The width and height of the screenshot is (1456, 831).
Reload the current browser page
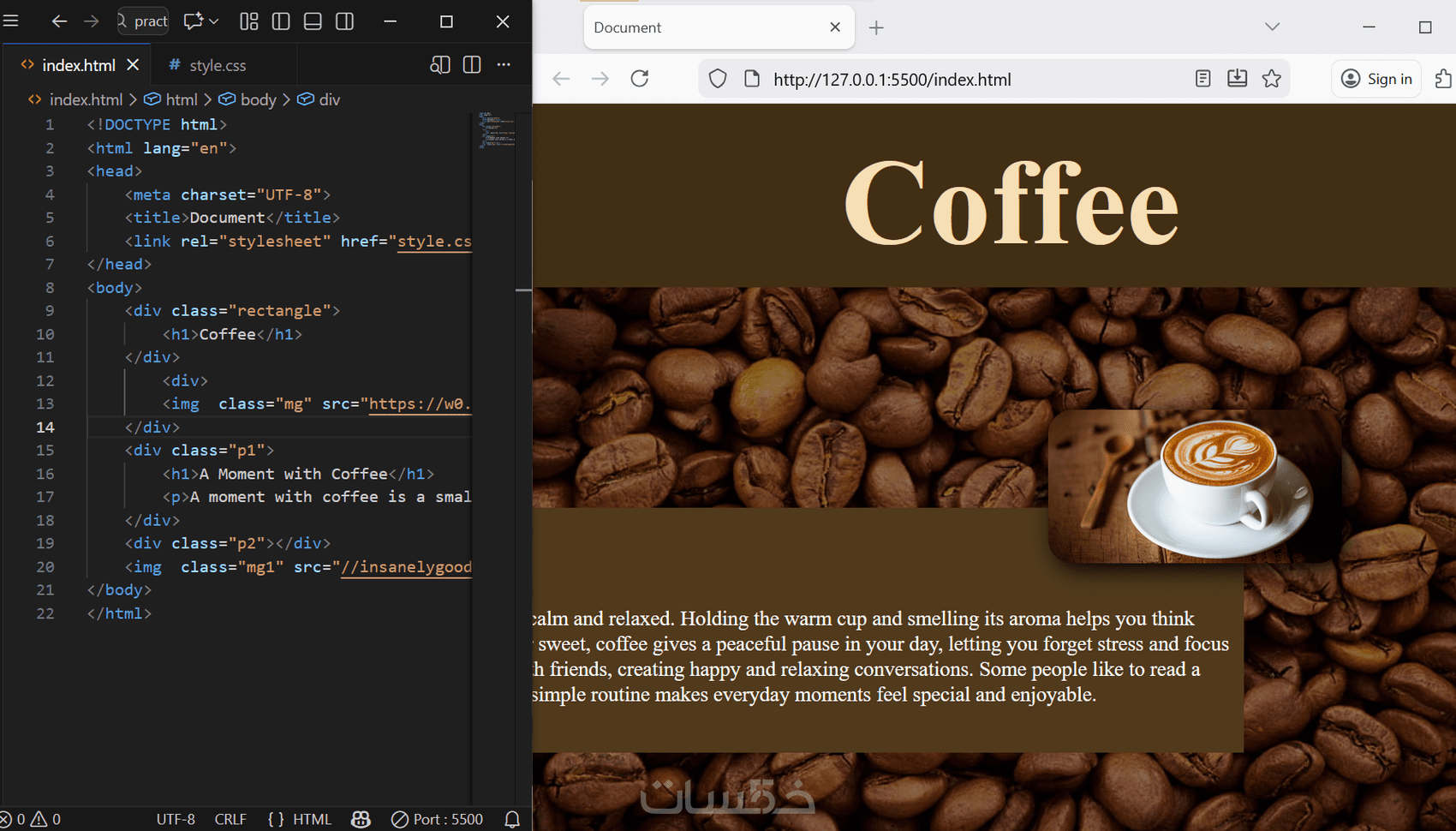(640, 79)
